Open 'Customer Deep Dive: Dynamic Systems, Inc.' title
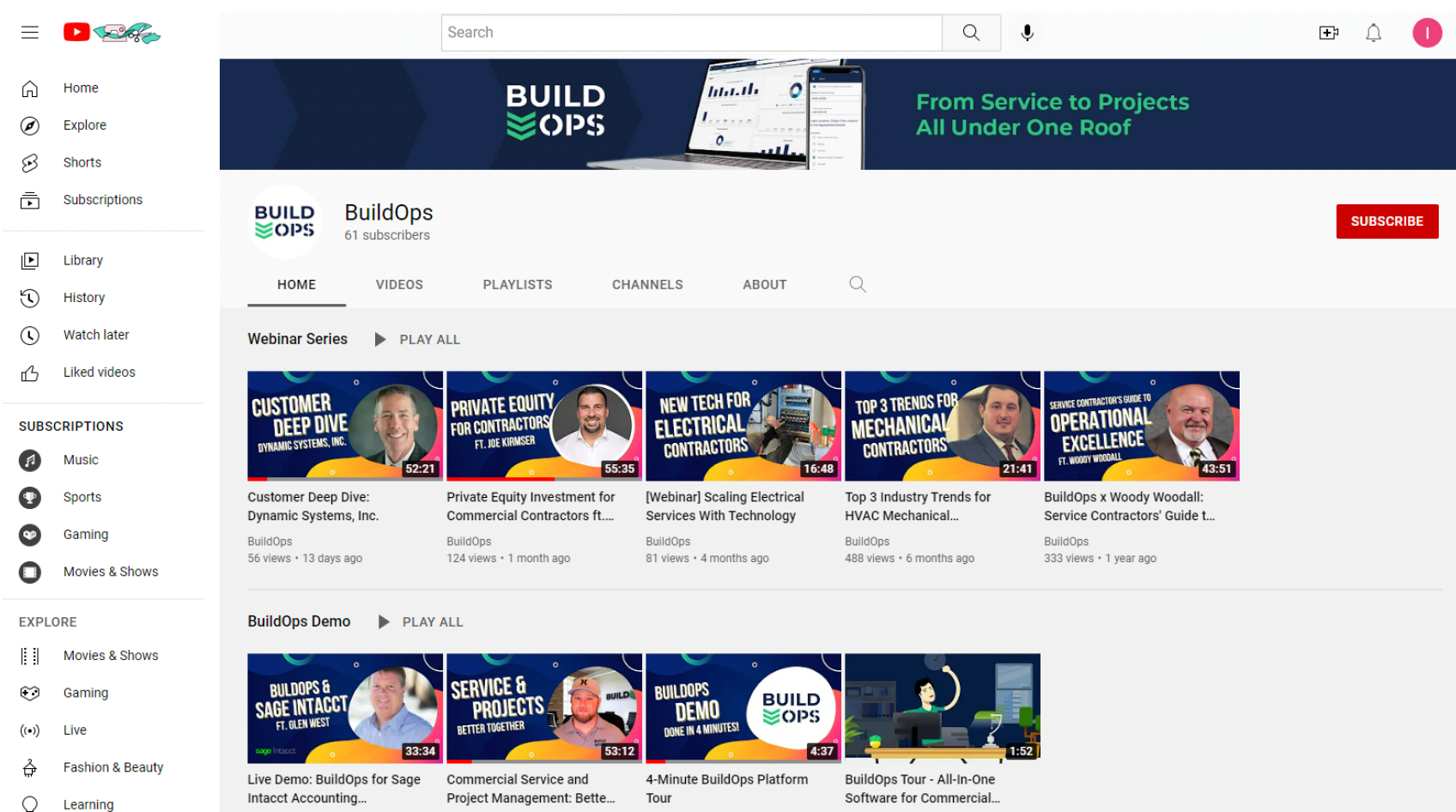The height and width of the screenshot is (812, 1456). [x=313, y=506]
